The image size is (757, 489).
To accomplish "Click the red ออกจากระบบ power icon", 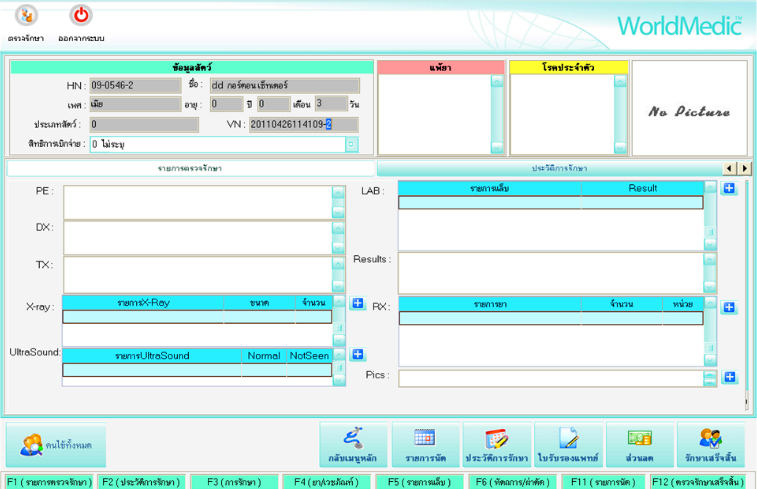I will pos(80,17).
